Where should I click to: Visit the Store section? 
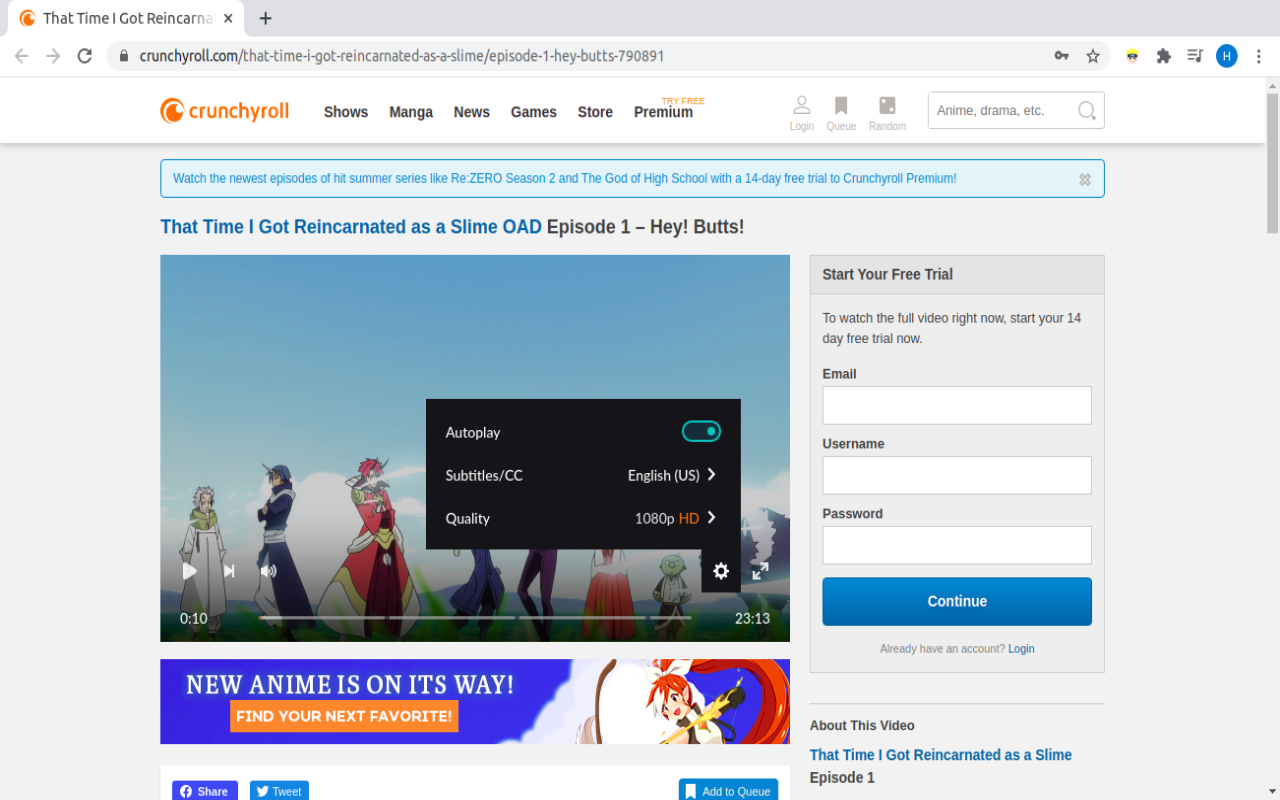pyautogui.click(x=595, y=112)
